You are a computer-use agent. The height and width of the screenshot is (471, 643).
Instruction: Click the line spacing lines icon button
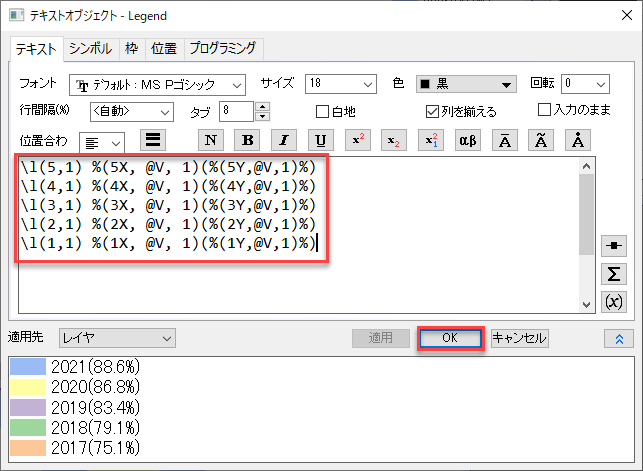click(153, 140)
